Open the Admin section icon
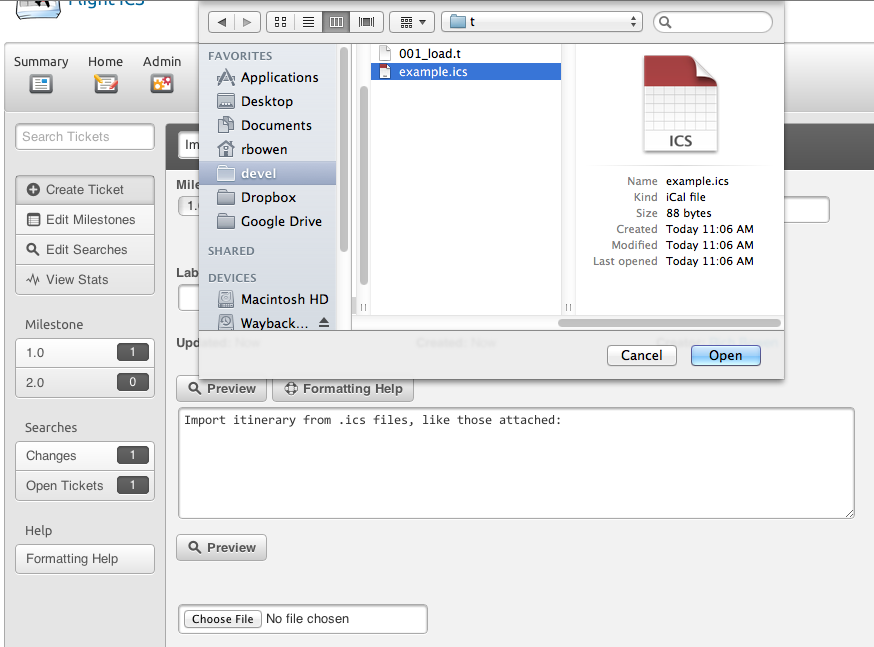 pyautogui.click(x=161, y=84)
